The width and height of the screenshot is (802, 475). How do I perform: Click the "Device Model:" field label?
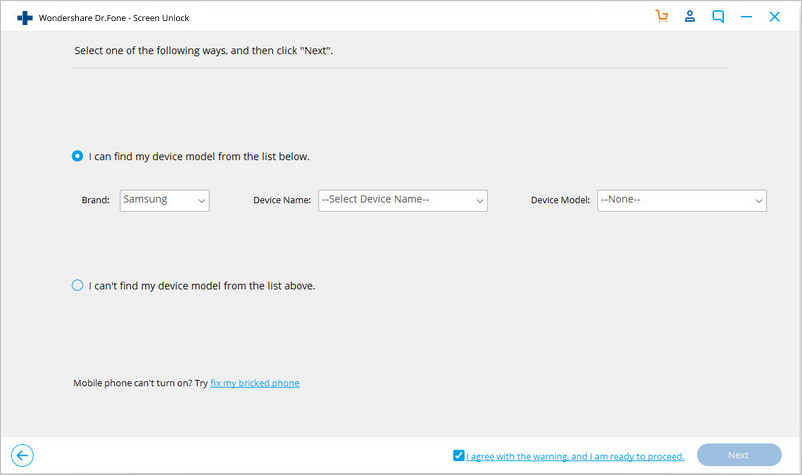point(561,200)
